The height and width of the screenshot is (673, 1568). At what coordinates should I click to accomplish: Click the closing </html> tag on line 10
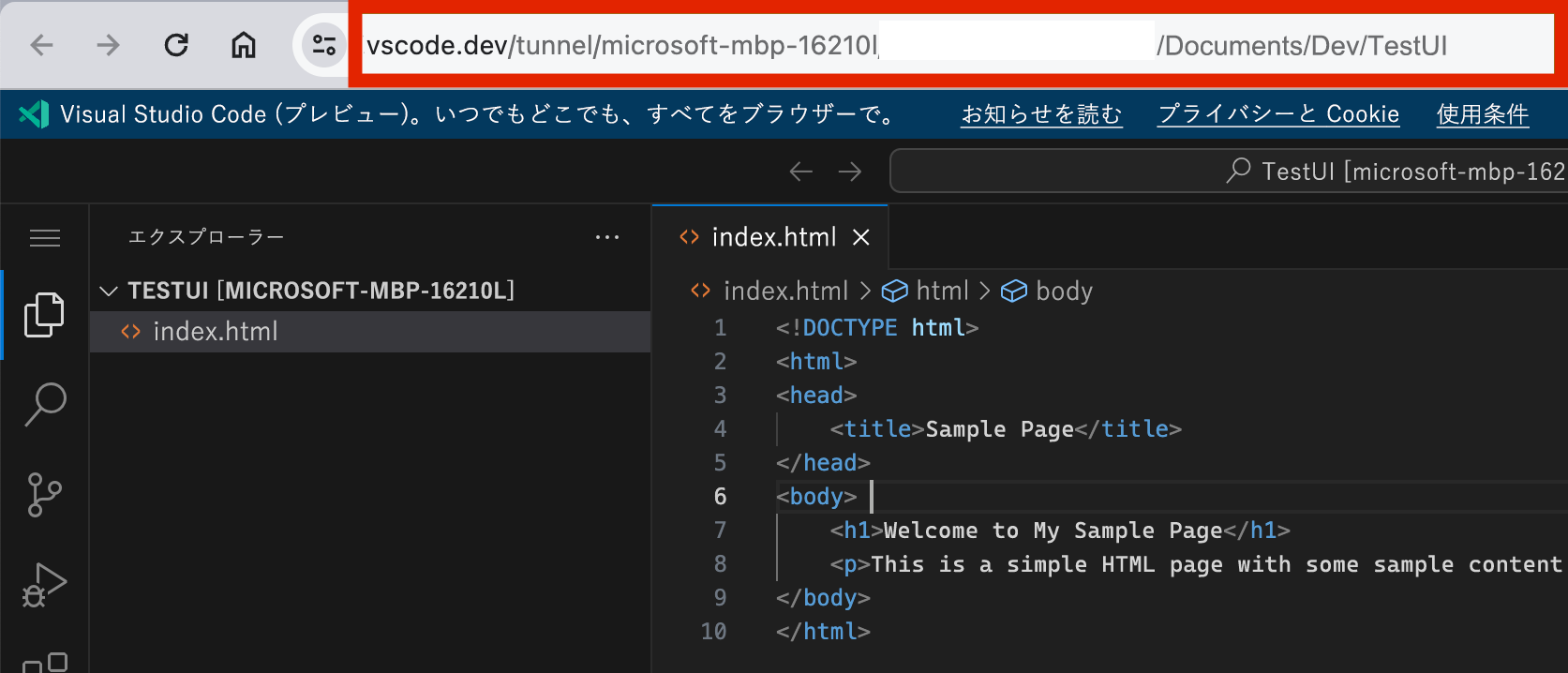pos(823,632)
